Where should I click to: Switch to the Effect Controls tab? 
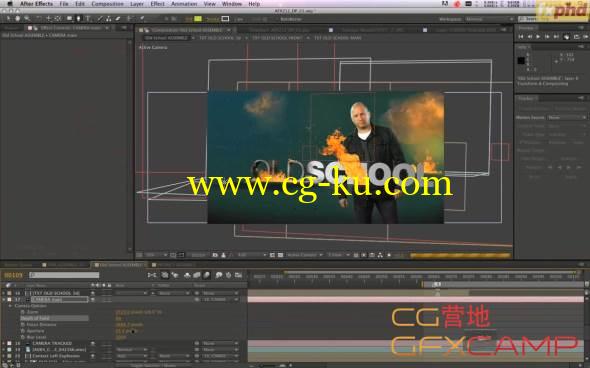click(x=70, y=28)
